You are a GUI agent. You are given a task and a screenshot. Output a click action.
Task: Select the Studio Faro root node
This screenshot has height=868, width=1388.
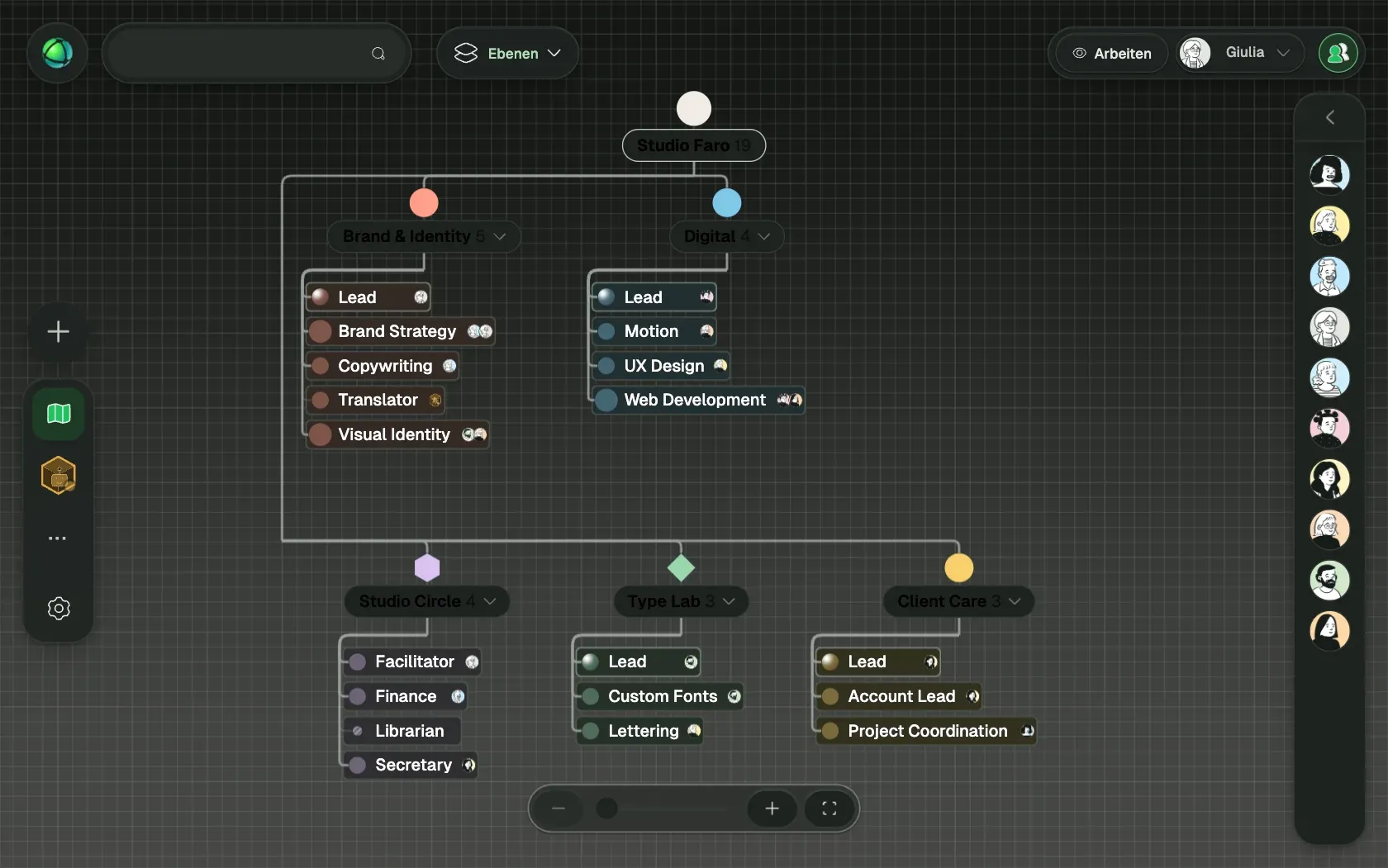coord(694,145)
